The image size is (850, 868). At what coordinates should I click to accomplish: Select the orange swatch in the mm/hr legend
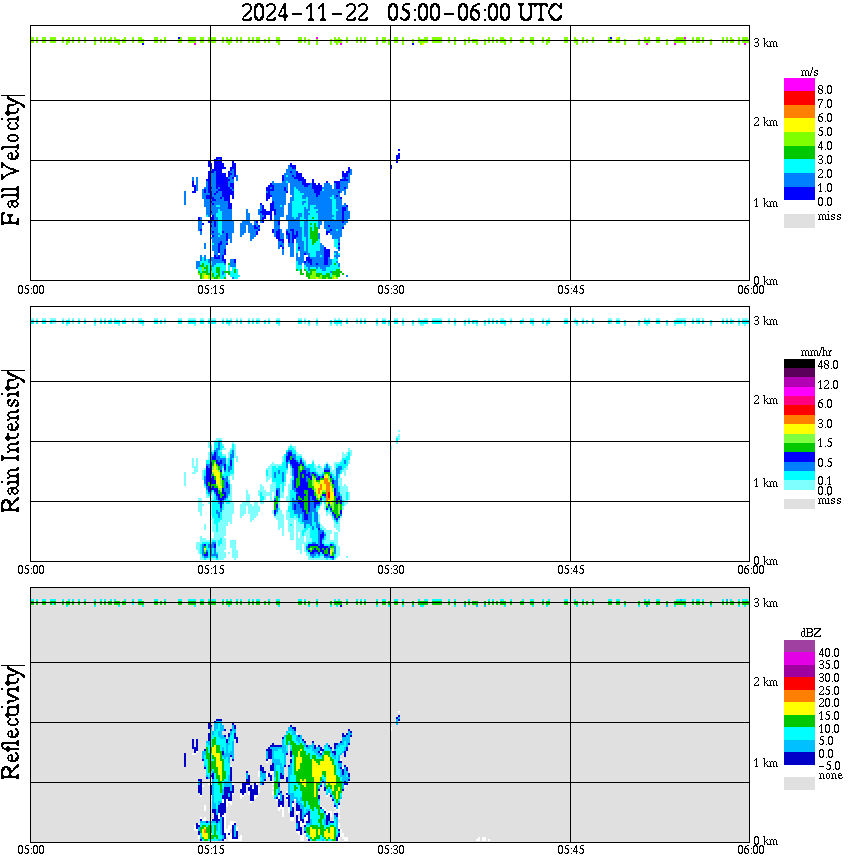pyautogui.click(x=799, y=419)
